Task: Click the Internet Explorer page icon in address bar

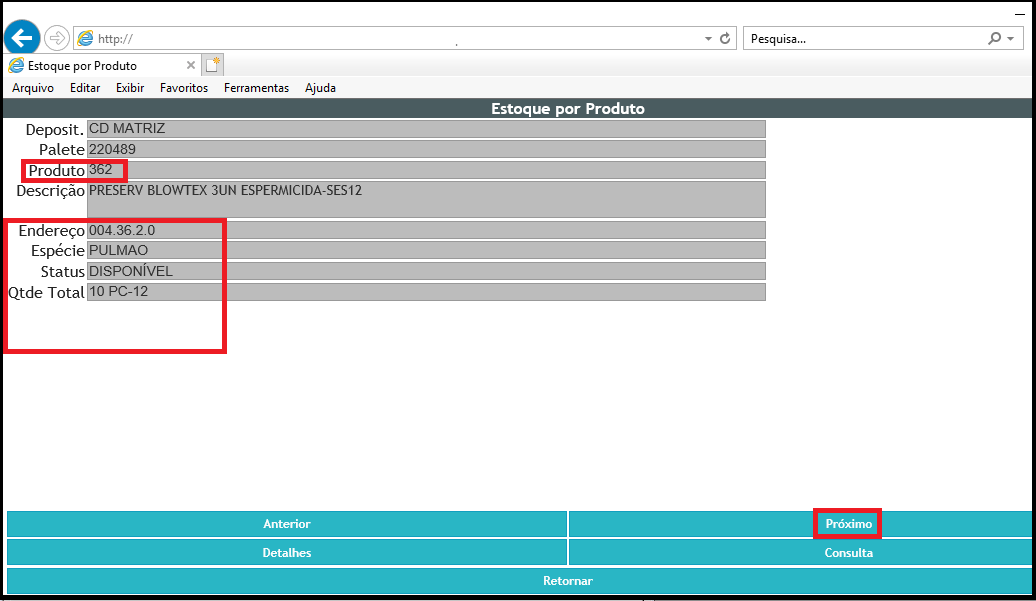Action: (85, 38)
